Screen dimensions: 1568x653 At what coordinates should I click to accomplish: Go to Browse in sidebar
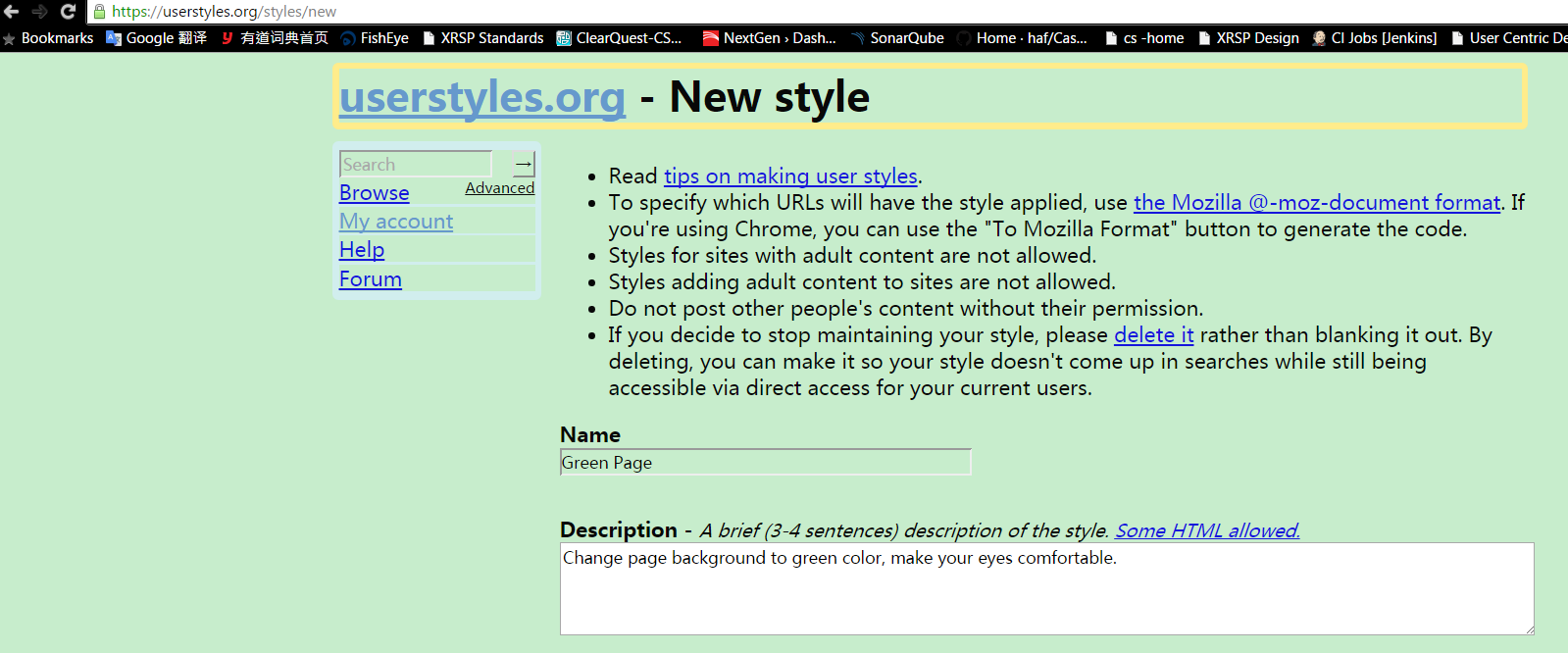point(375,193)
